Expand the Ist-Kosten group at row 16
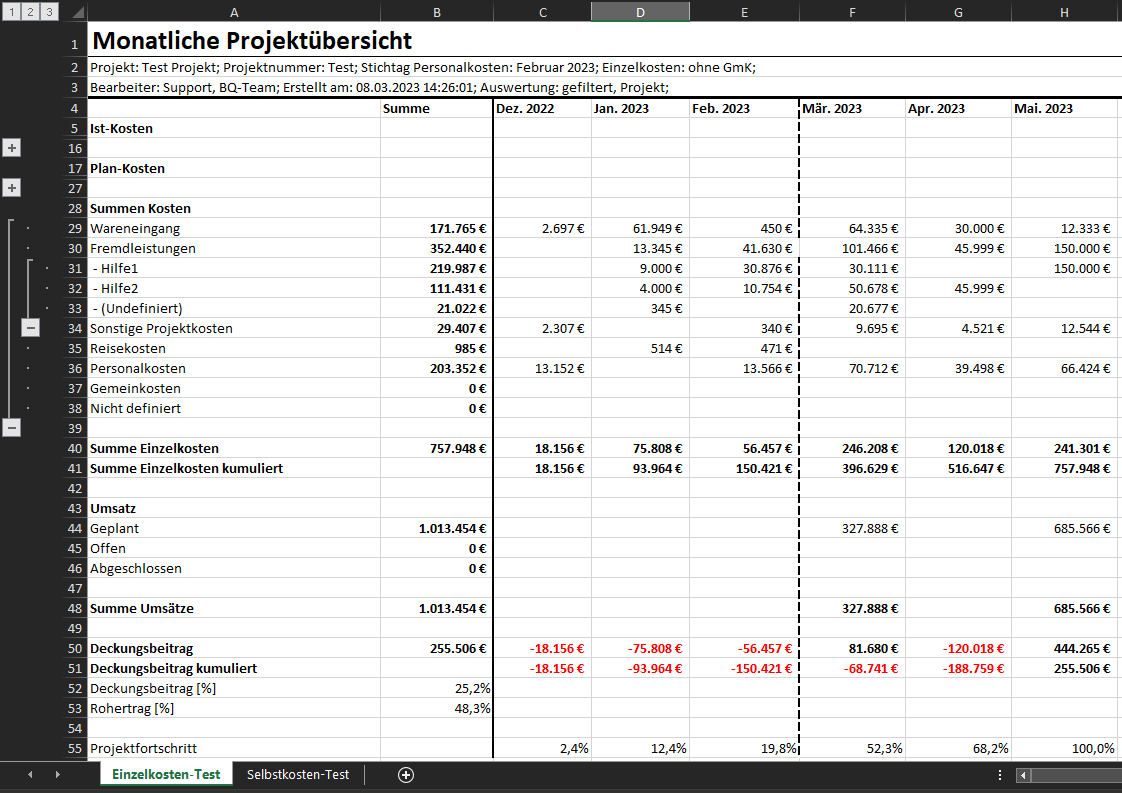This screenshot has height=793, width=1122. 12,148
